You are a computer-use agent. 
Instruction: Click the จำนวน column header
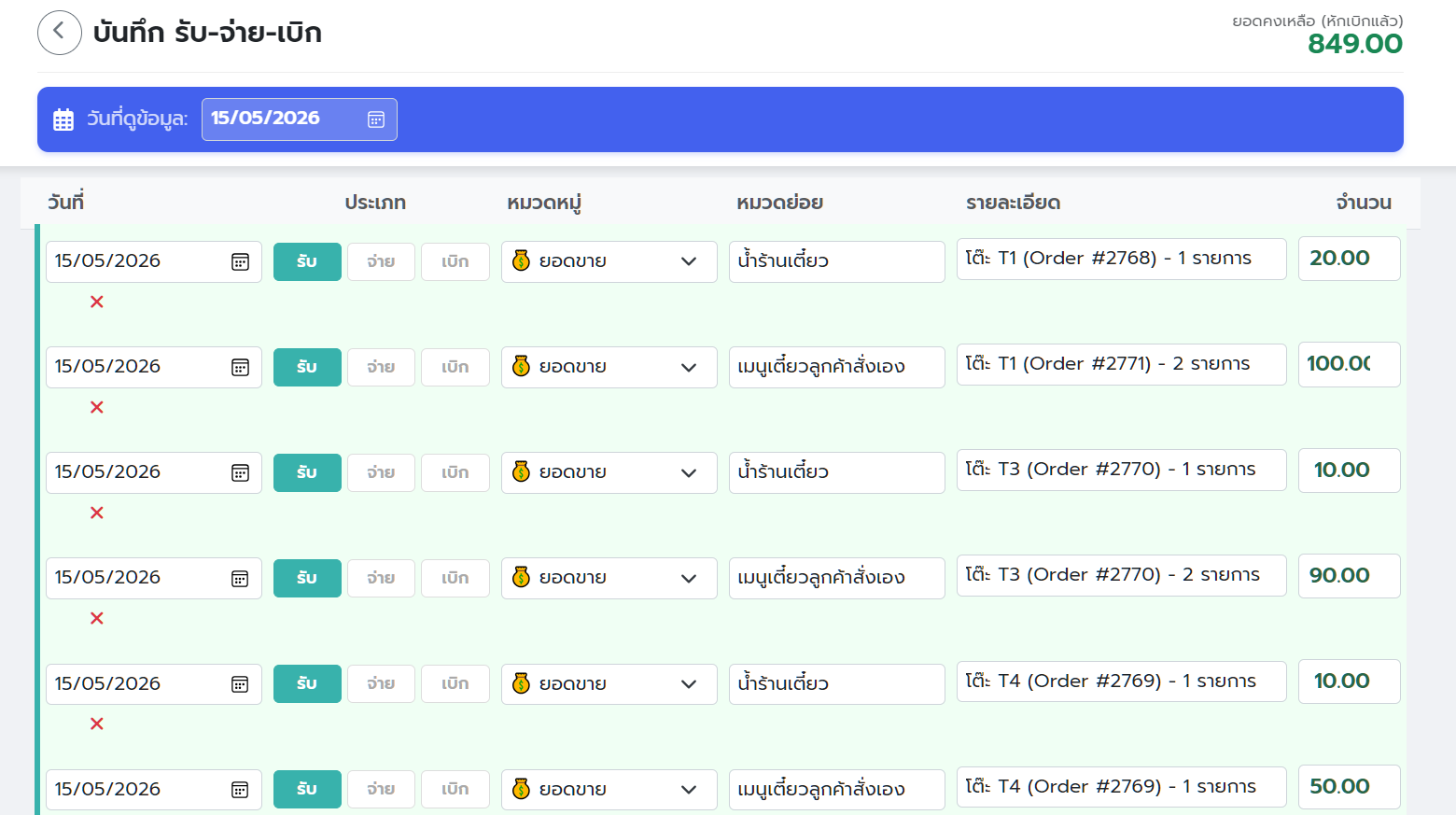point(1364,203)
